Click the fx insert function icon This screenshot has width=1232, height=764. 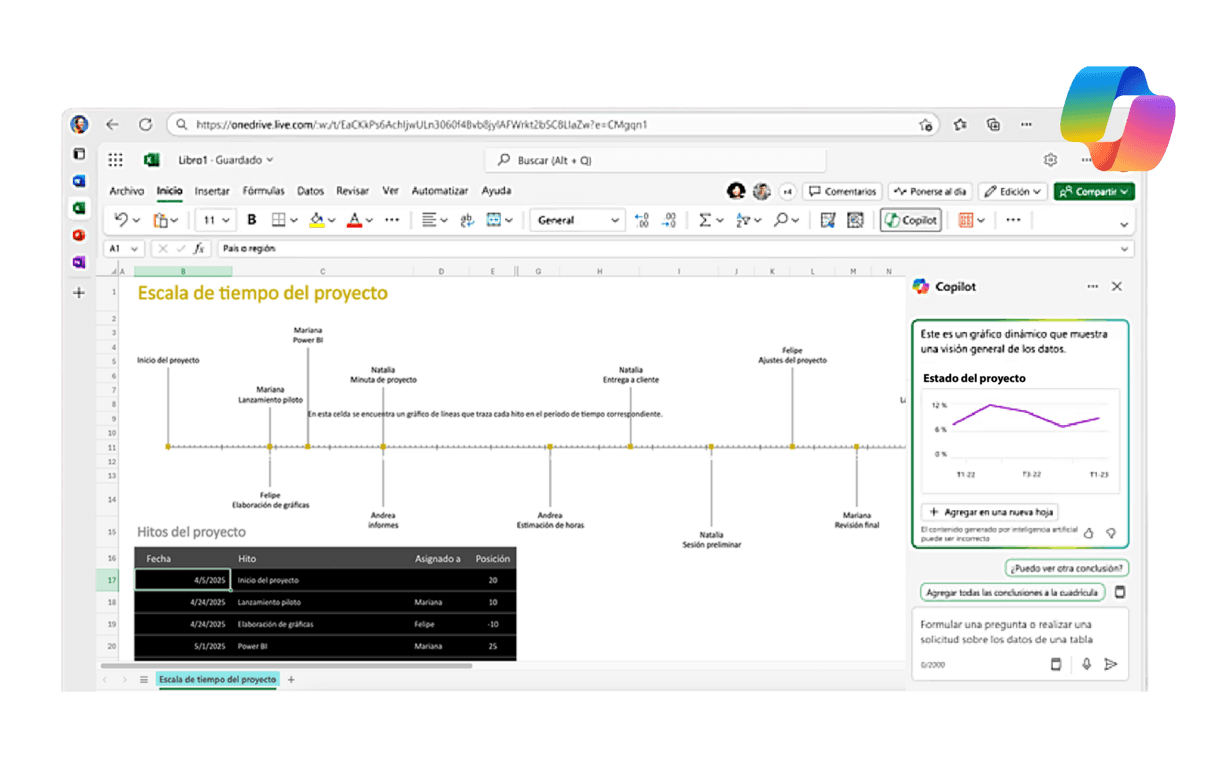click(199, 248)
